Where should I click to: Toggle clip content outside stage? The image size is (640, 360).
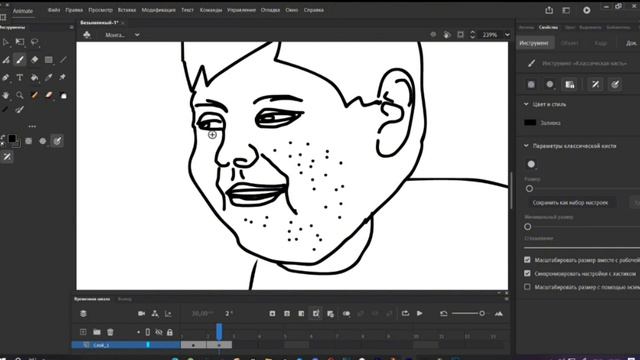(460, 35)
